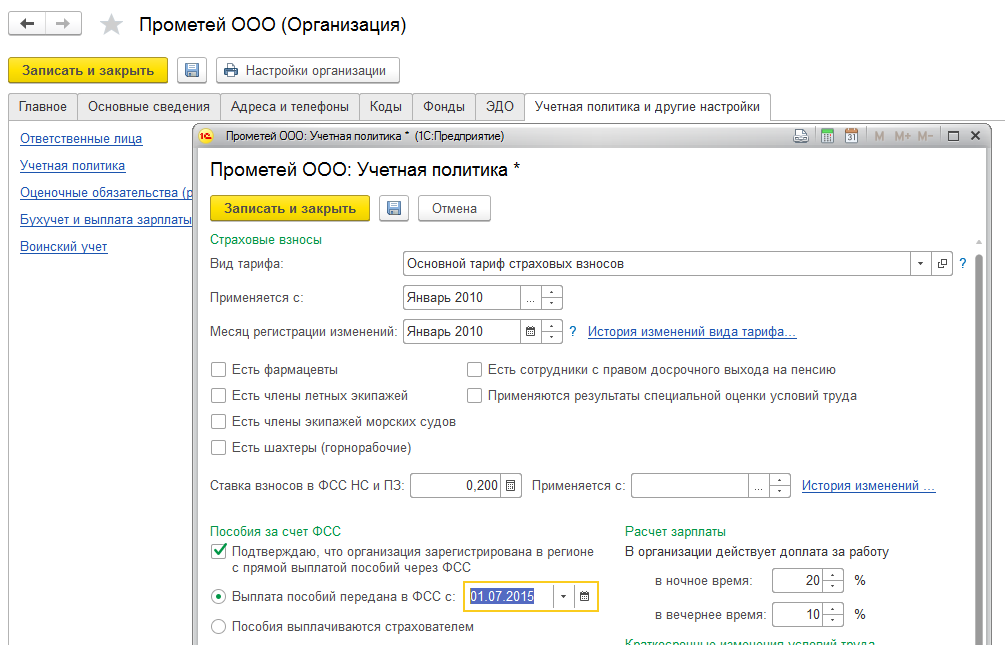Click ellipsis button of empty Применяется с field
Viewport: 1005px width, 645px height.
tap(758, 485)
